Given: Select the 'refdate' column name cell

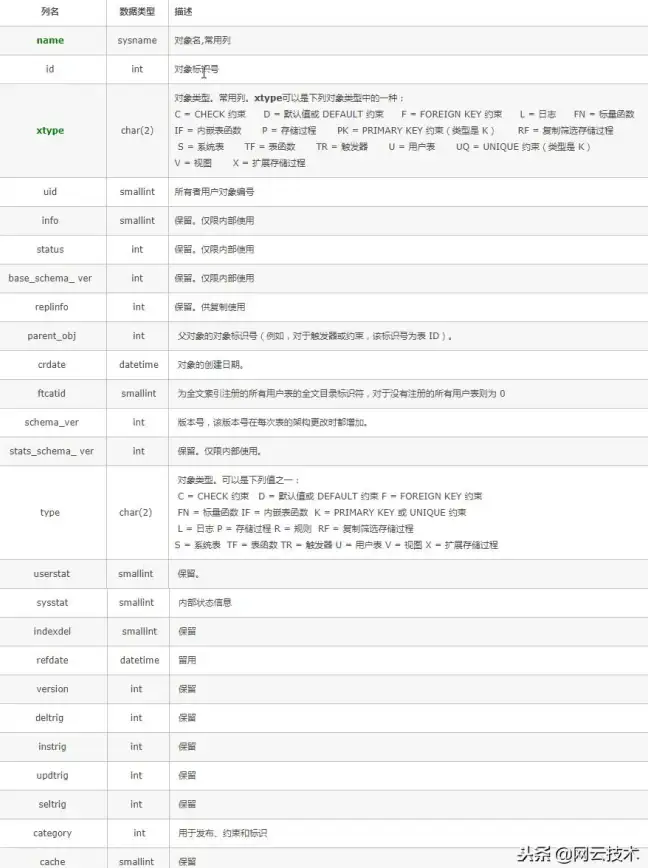Looking at the screenshot, I should coord(52,660).
